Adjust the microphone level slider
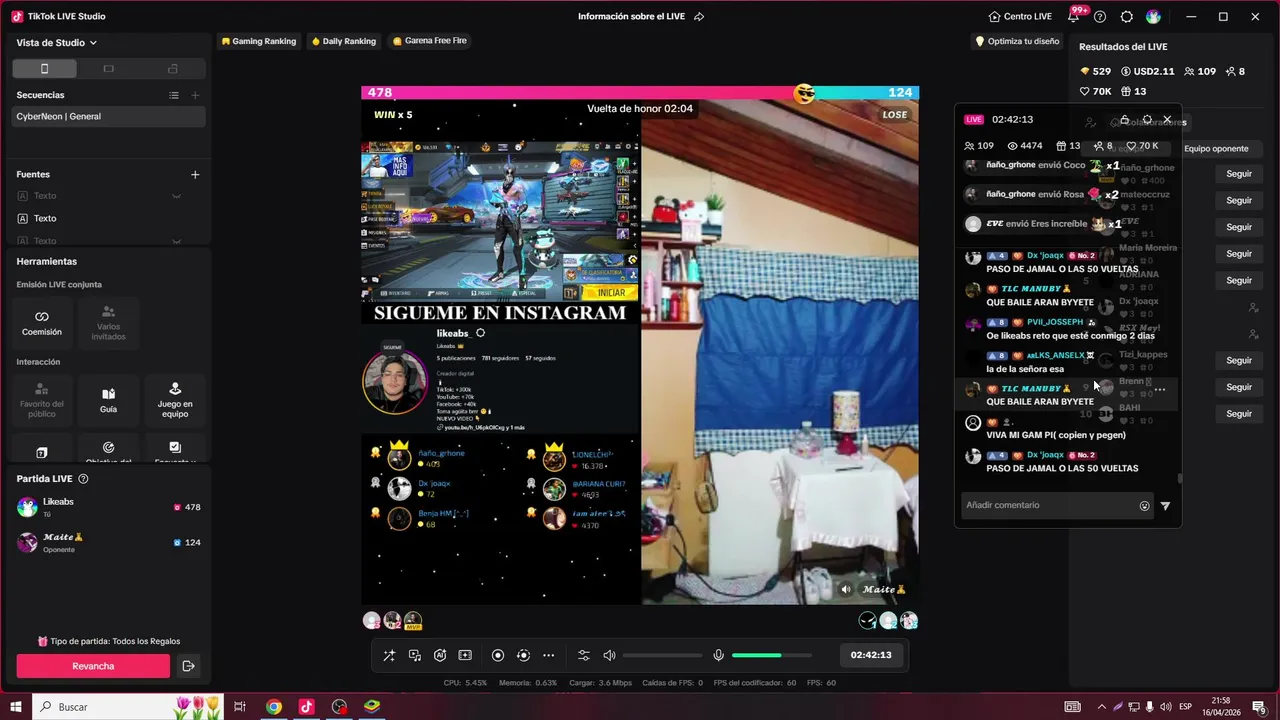 [772, 655]
